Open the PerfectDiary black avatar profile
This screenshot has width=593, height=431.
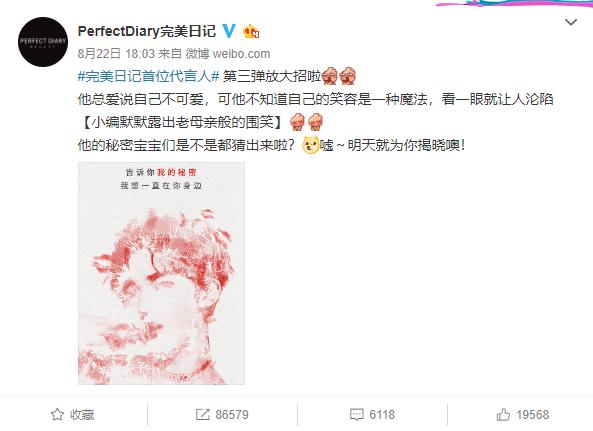tap(43, 42)
